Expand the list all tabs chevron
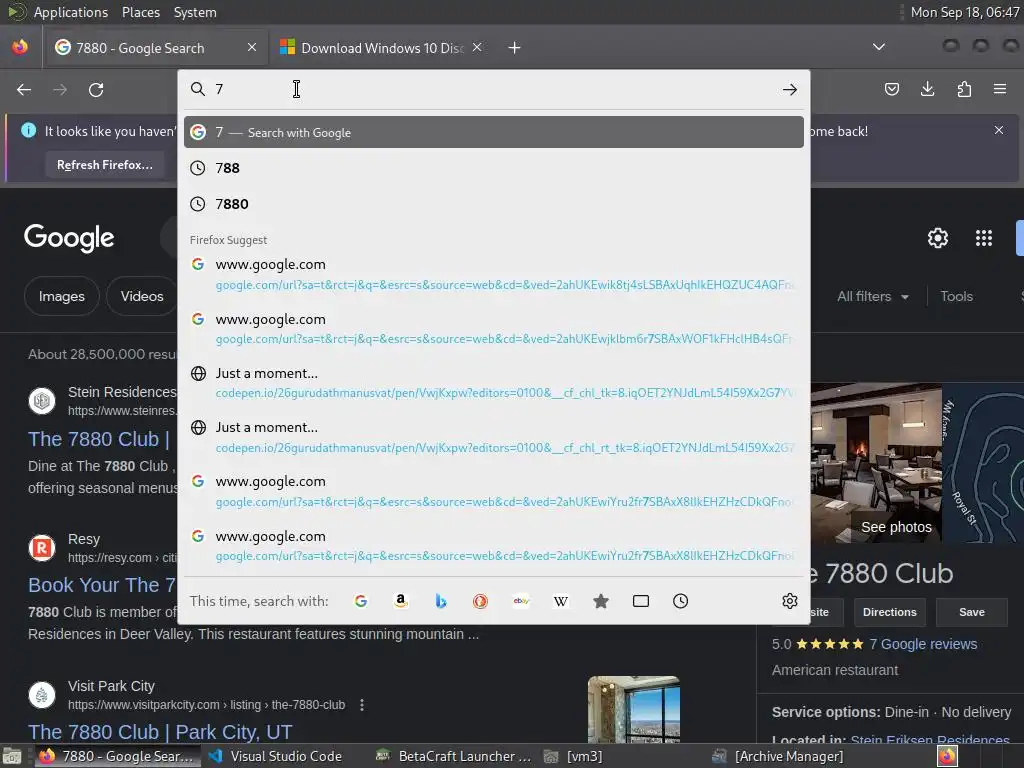1024x768 pixels. pos(879,47)
